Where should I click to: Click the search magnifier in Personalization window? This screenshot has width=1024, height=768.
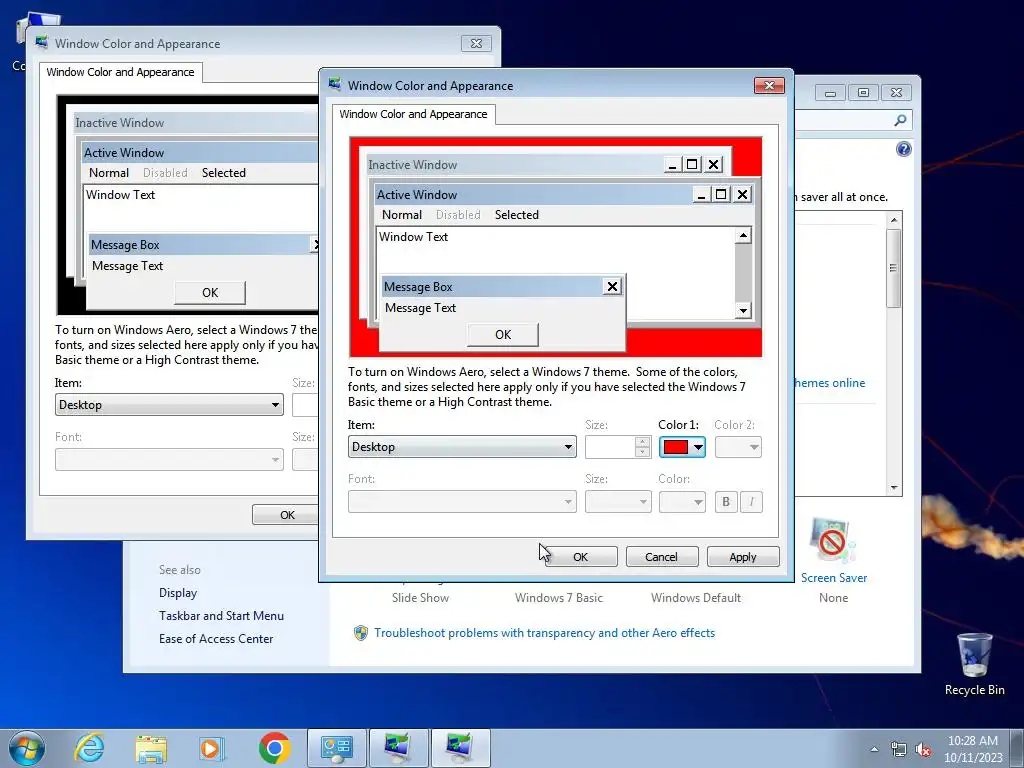tap(900, 120)
